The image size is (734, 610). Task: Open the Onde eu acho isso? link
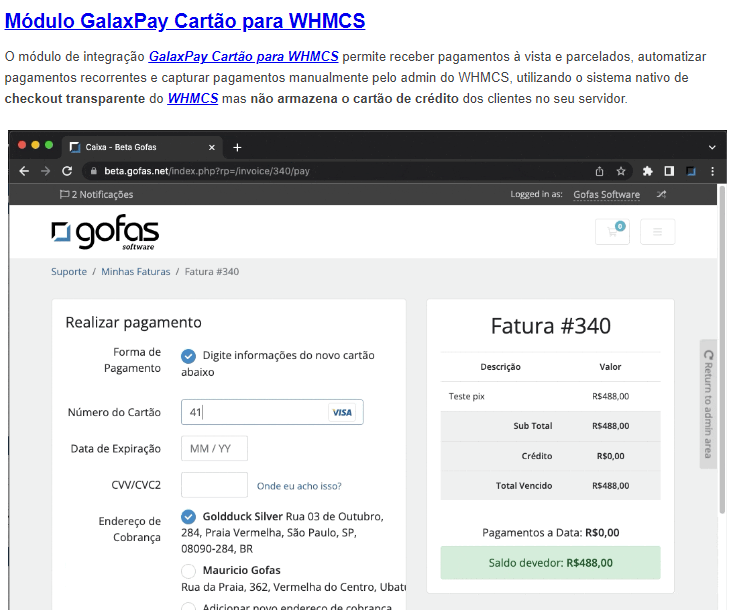[299, 486]
